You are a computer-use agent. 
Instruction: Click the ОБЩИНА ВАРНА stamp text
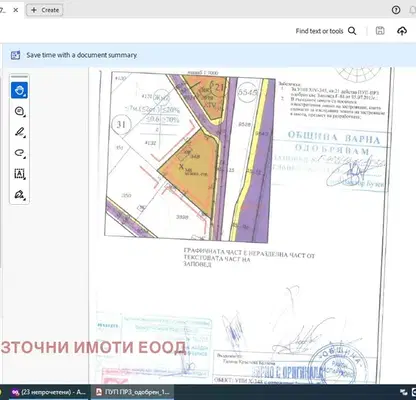tap(334, 137)
